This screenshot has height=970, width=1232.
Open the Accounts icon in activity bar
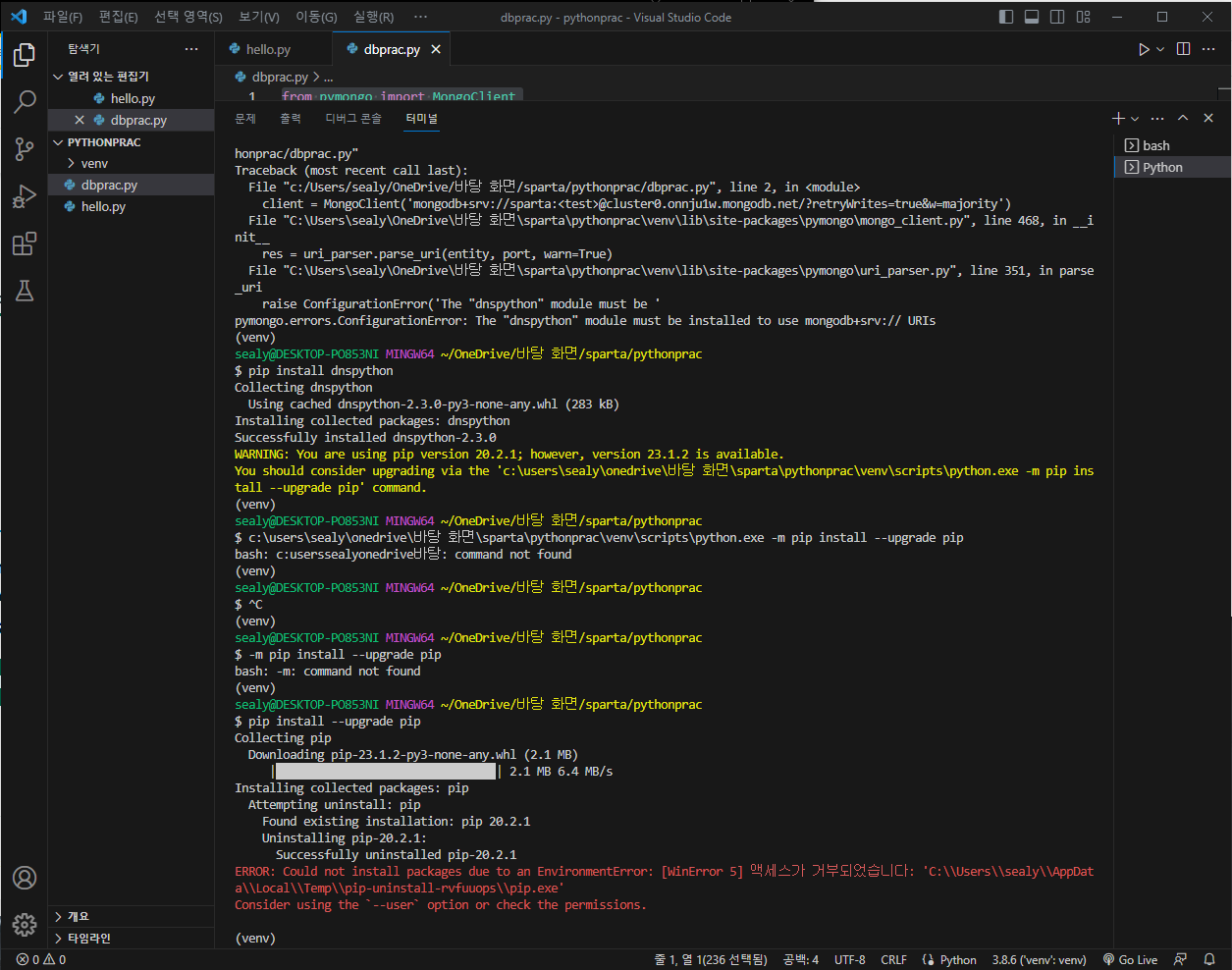point(25,878)
